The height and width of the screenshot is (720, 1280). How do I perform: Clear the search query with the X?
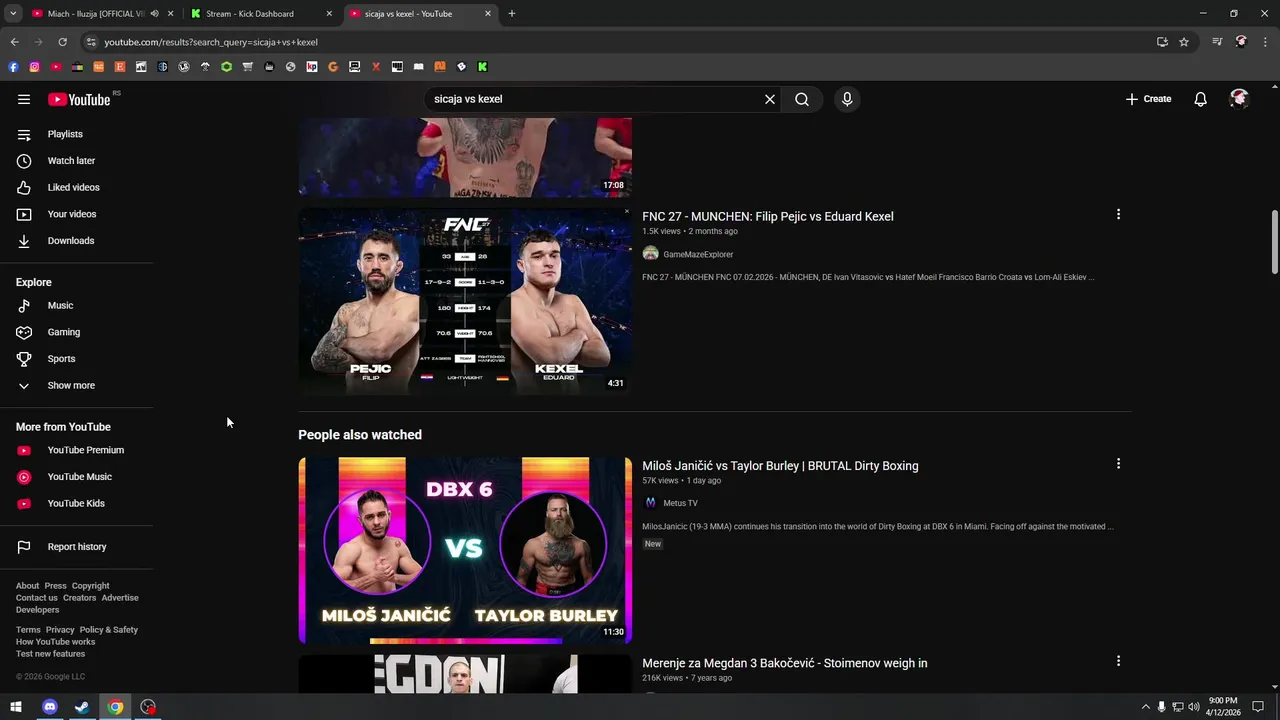coord(770,99)
